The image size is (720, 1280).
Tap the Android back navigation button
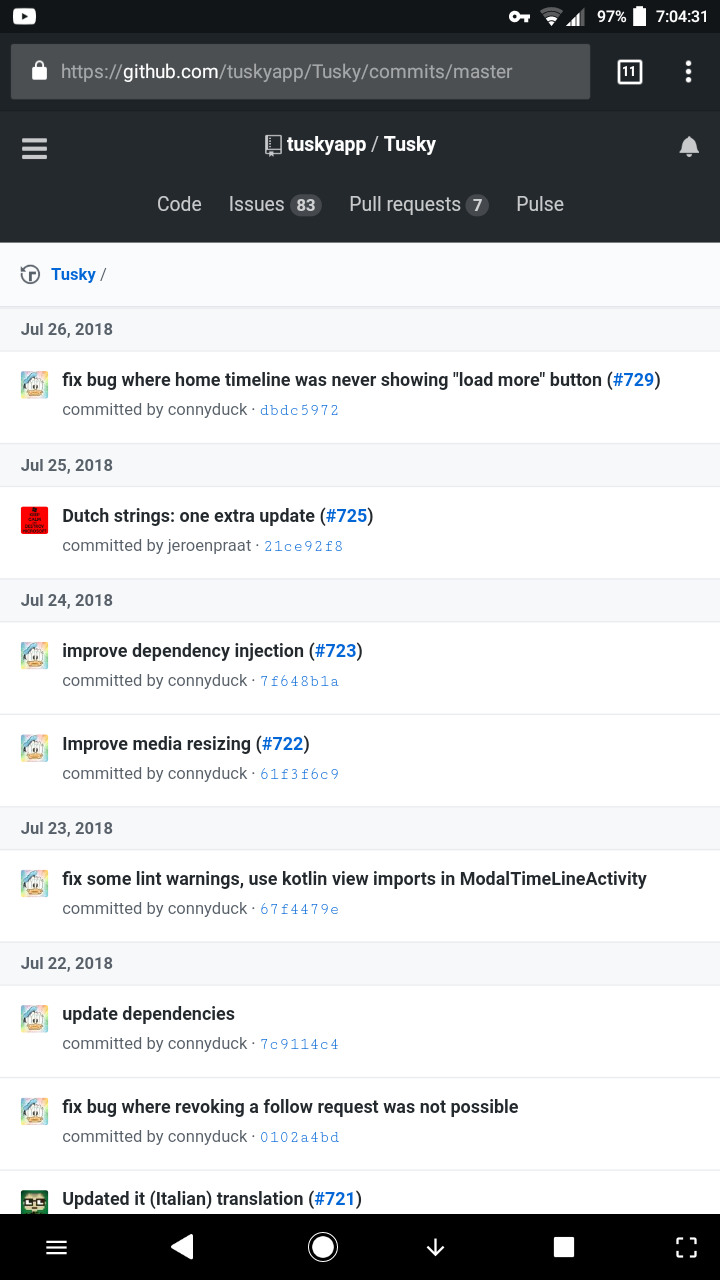[182, 1246]
